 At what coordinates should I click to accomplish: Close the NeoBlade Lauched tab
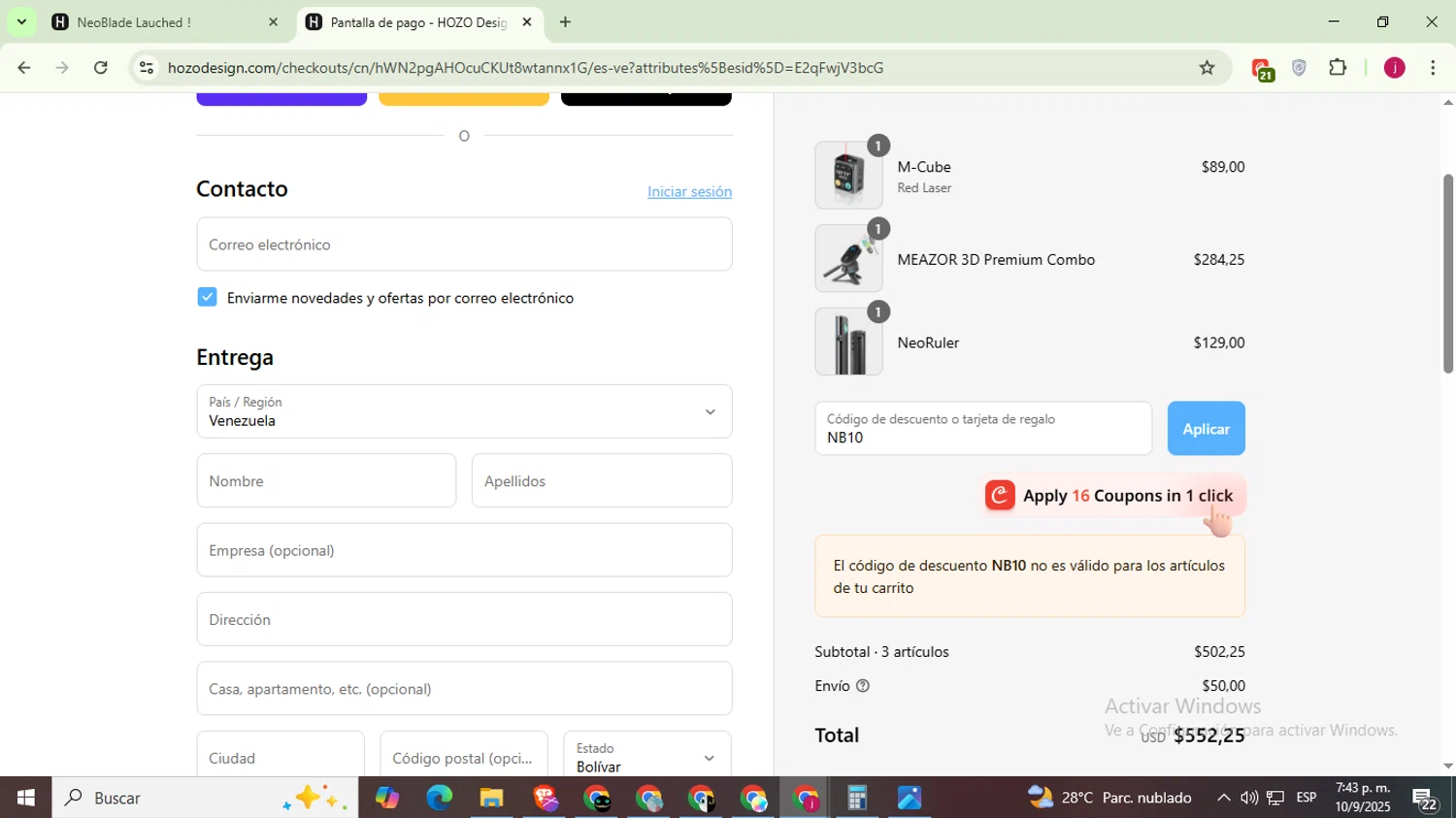tap(273, 21)
